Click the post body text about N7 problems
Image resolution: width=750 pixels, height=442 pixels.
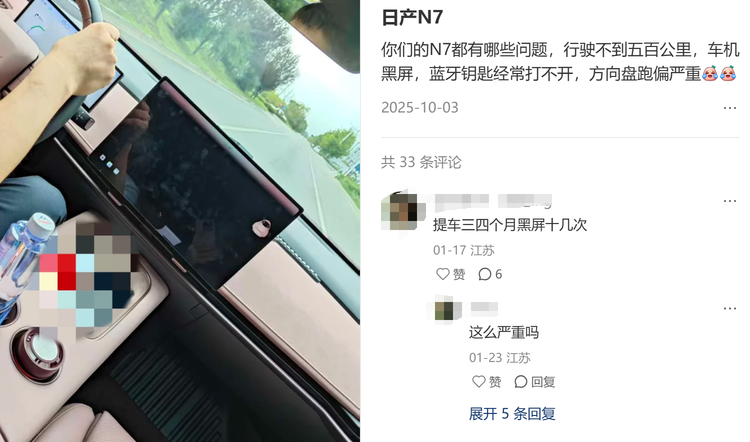(560, 62)
